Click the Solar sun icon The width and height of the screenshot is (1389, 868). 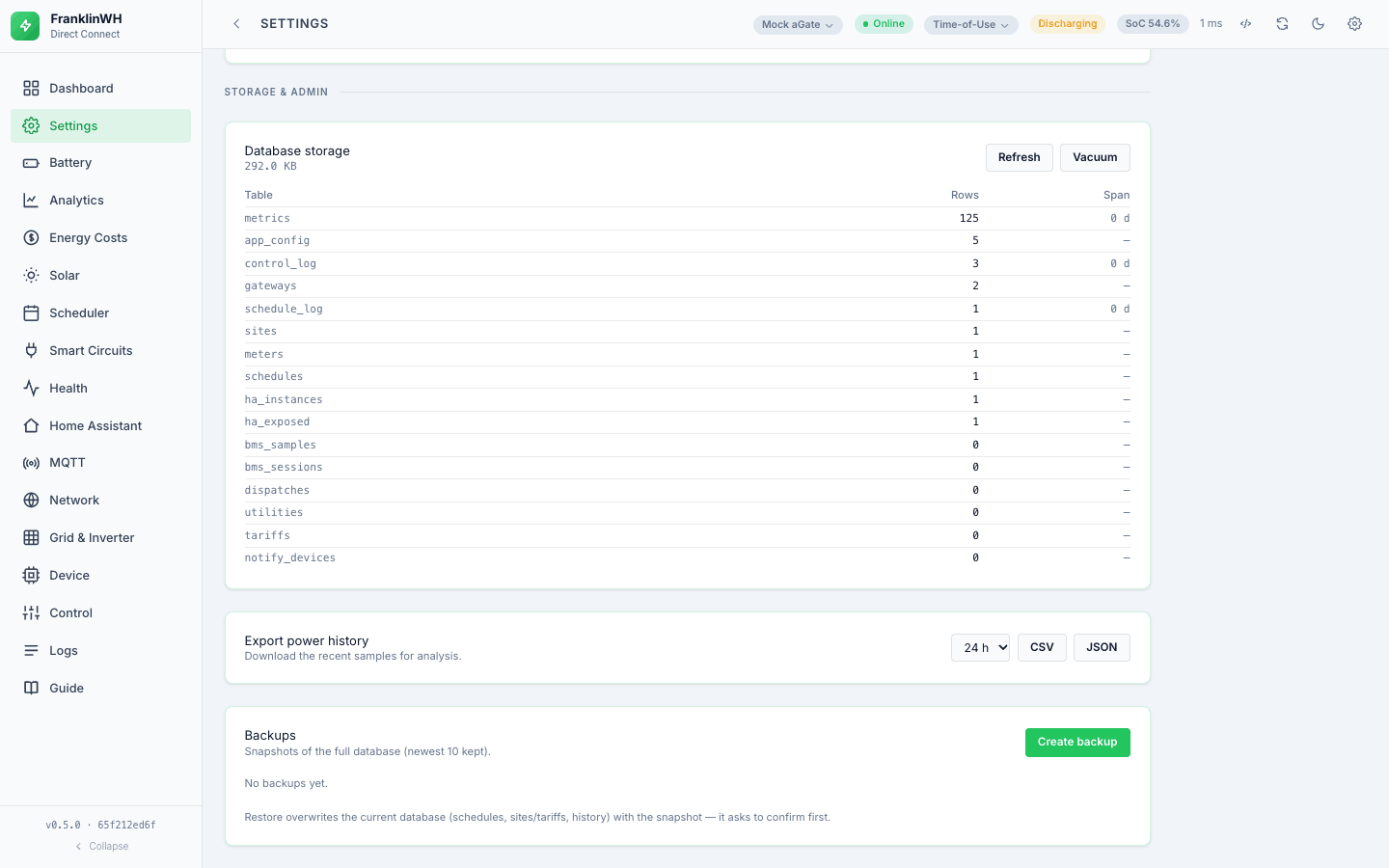(31, 276)
